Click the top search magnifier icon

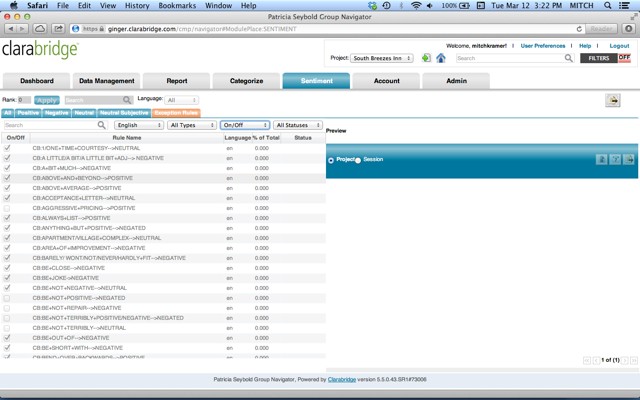tap(568, 58)
